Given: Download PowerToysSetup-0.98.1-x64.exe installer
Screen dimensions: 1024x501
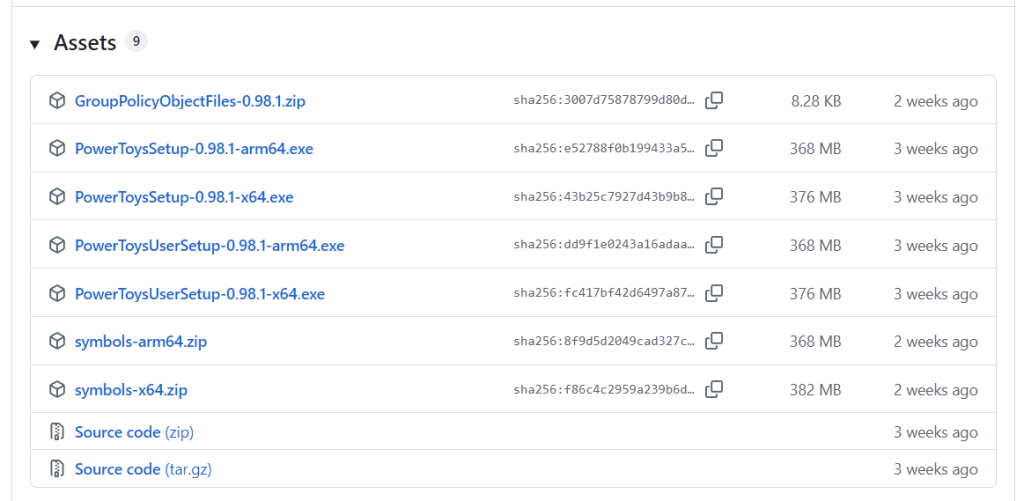Looking at the screenshot, I should coord(184,197).
